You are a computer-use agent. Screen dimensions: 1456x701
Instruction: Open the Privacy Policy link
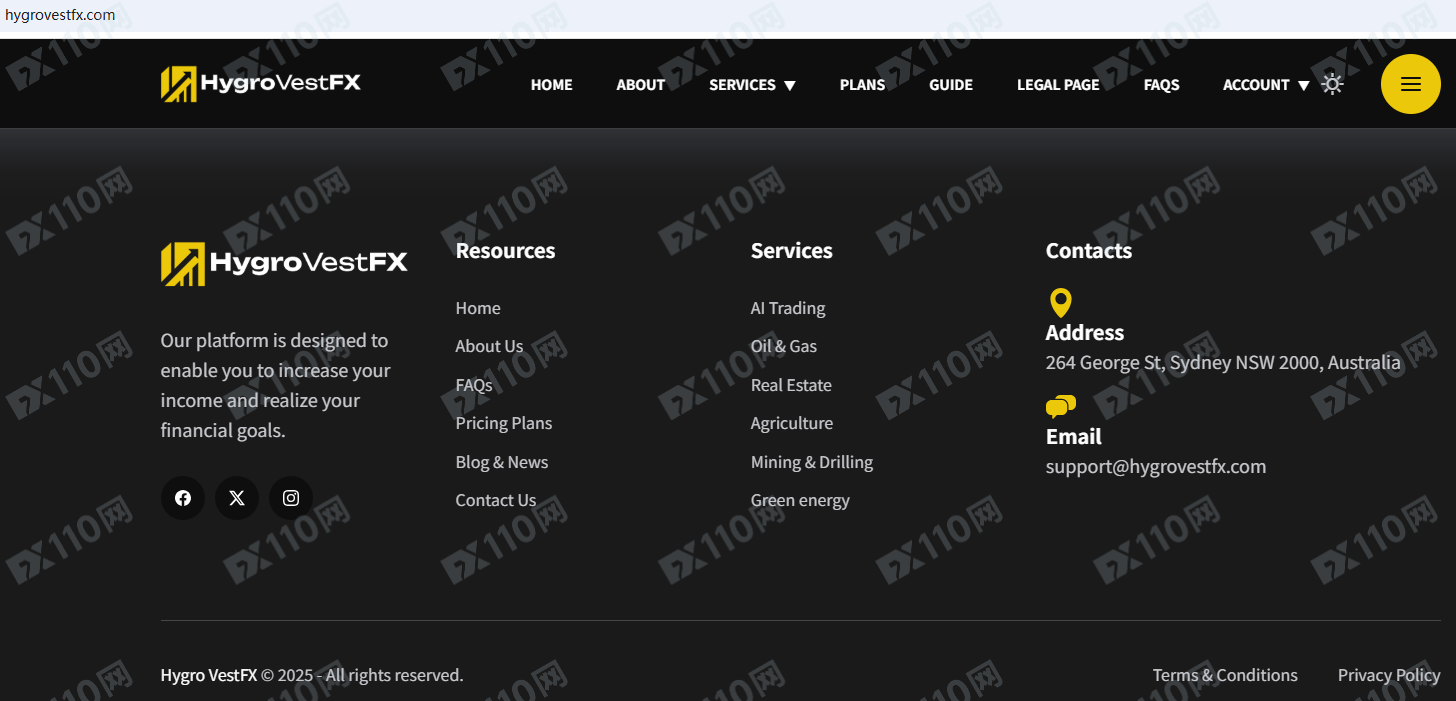[1388, 675]
